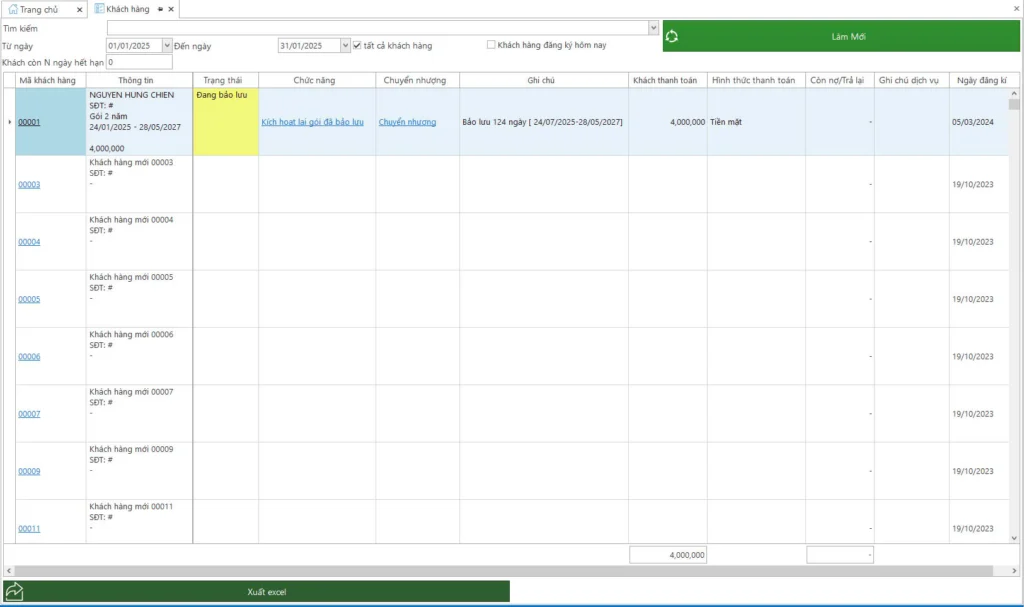Open the Tìm kiếm dropdown arrow

pos(653,27)
